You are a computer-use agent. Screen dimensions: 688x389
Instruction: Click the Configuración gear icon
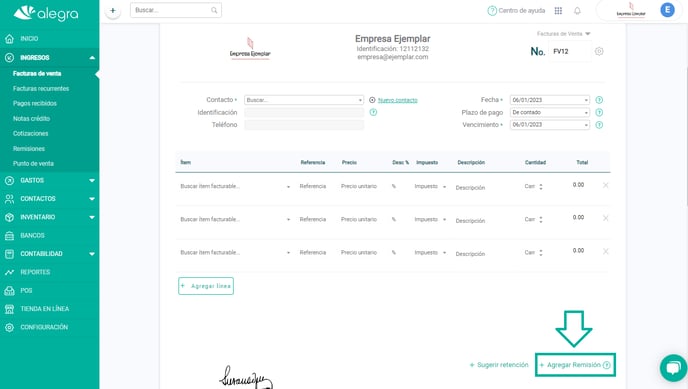(x=9, y=327)
